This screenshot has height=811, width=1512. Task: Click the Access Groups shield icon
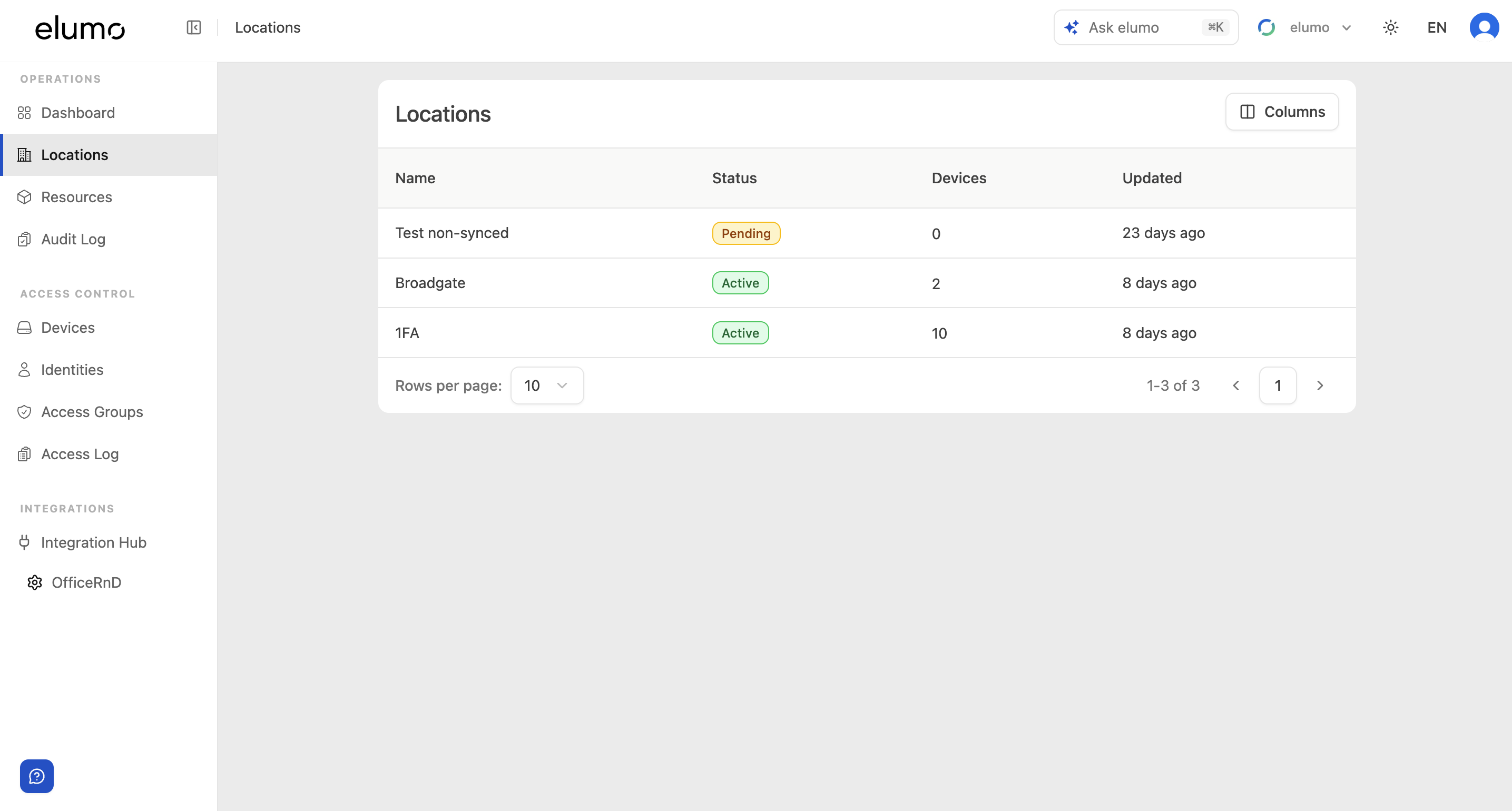pyautogui.click(x=24, y=412)
